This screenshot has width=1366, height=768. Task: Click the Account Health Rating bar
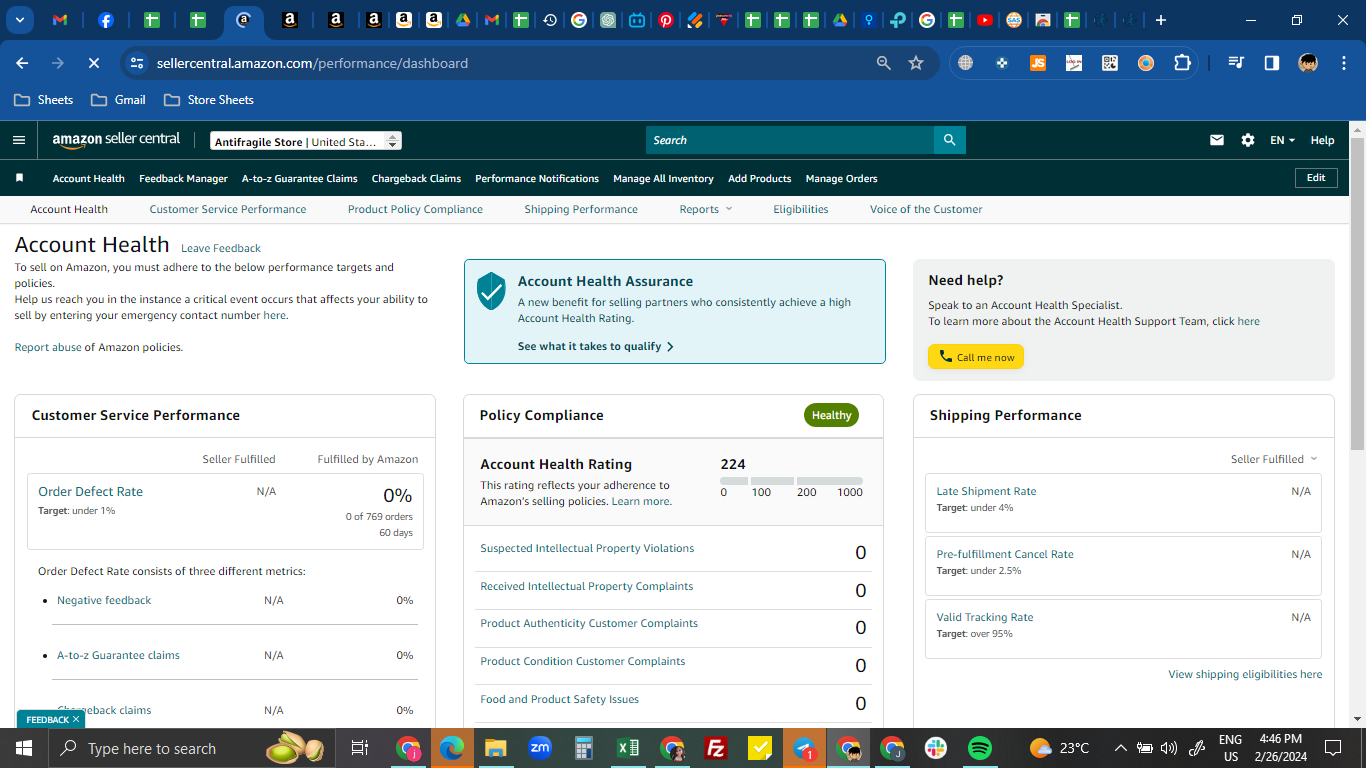pyautogui.click(x=791, y=481)
